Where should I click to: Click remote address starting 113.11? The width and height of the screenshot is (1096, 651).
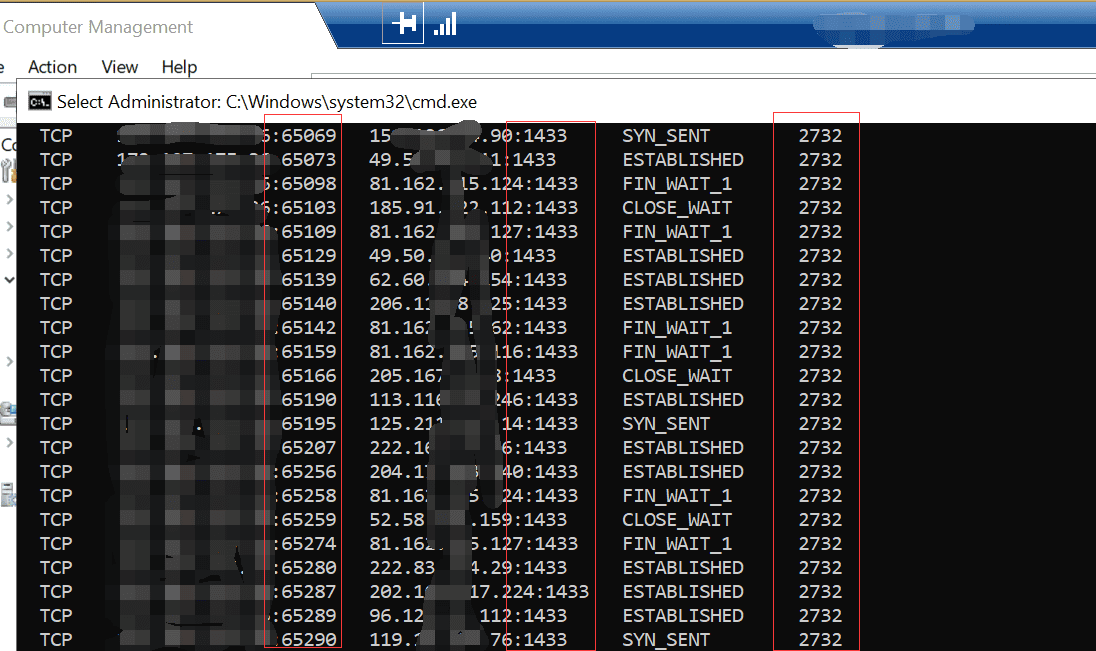(473, 400)
